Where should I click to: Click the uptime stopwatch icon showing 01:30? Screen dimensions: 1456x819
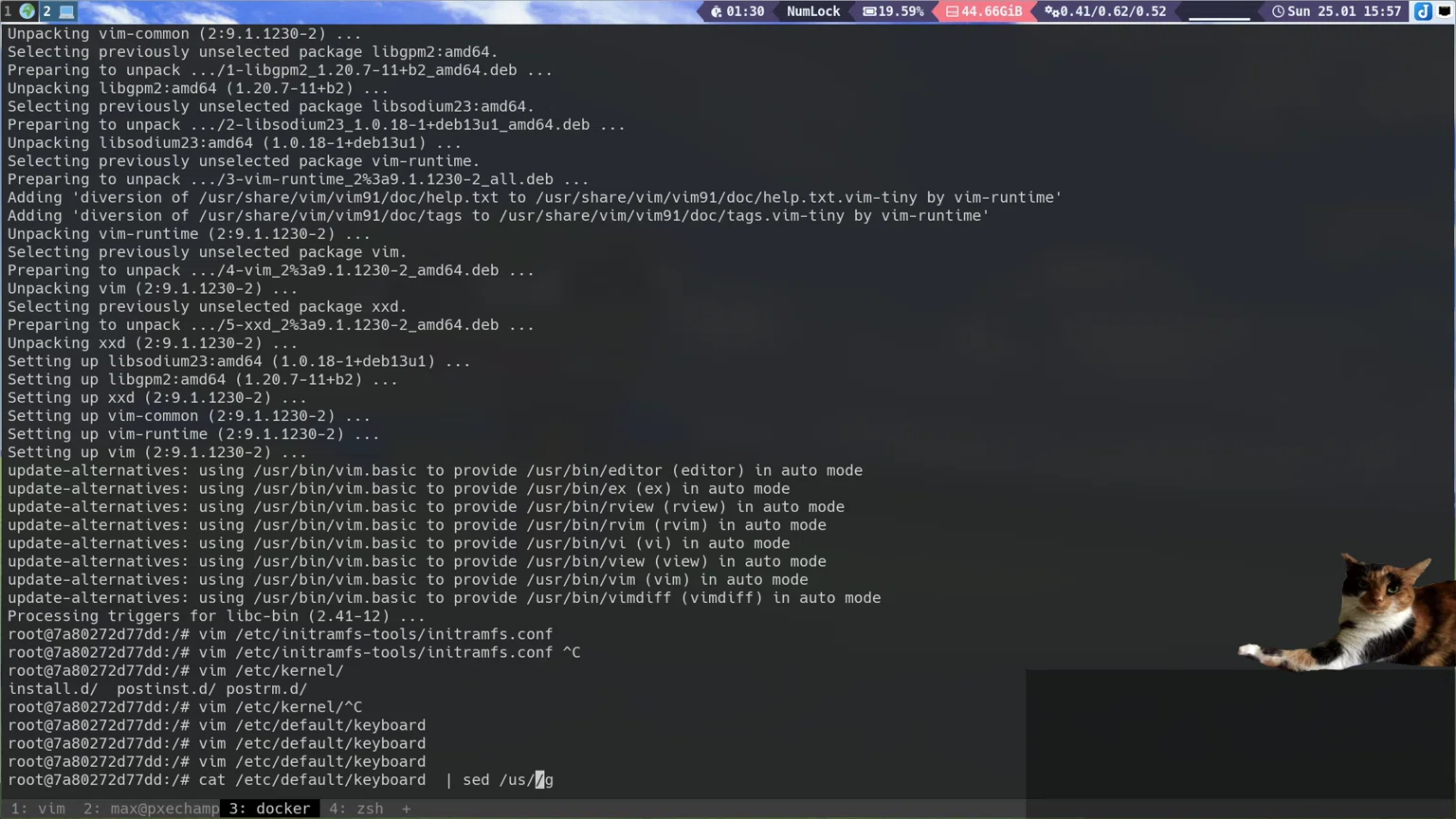[718, 11]
